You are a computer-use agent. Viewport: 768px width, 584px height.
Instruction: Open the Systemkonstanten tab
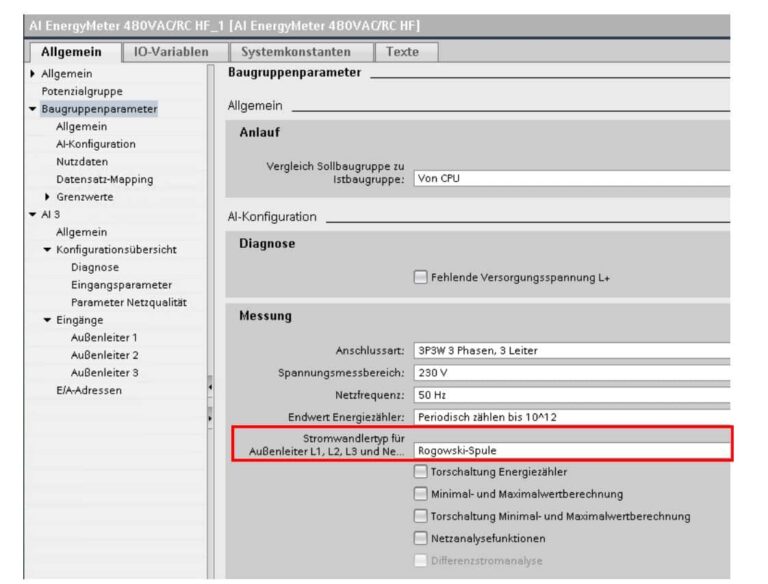(298, 51)
